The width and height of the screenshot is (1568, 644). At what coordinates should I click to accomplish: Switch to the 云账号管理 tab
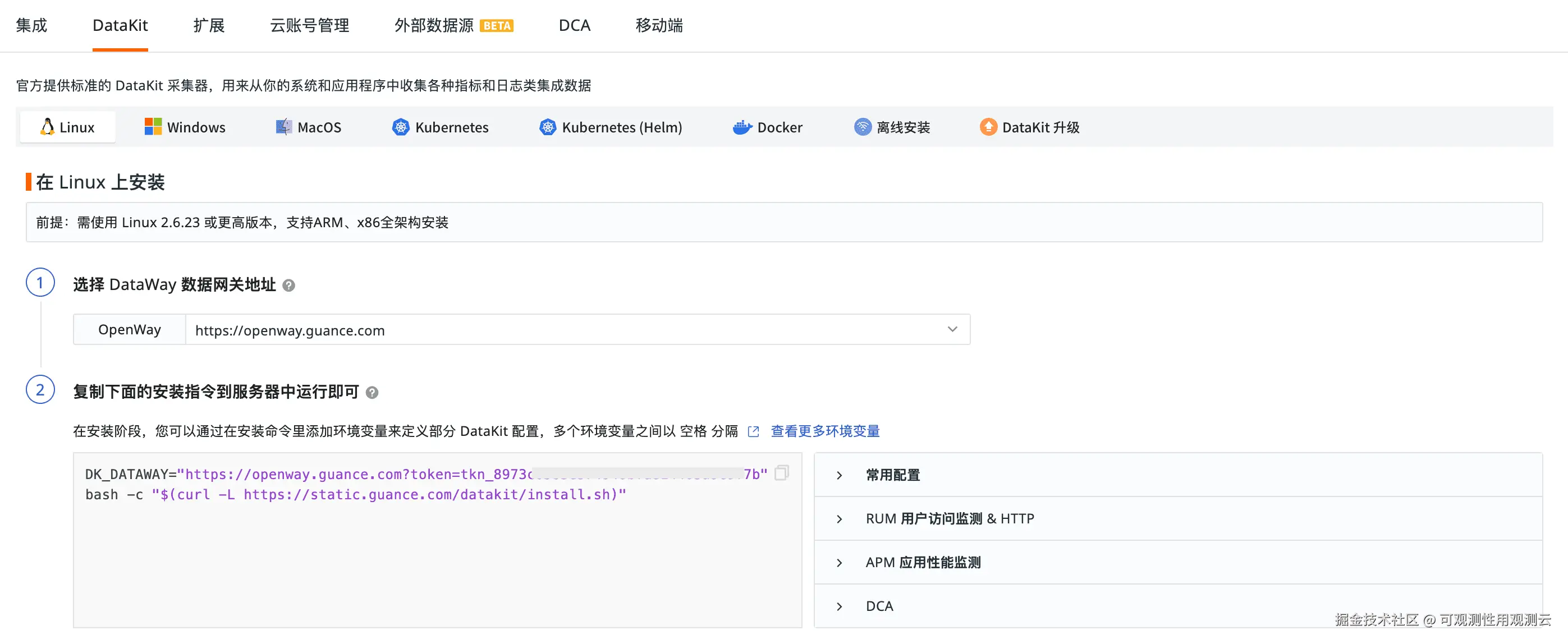[x=309, y=26]
